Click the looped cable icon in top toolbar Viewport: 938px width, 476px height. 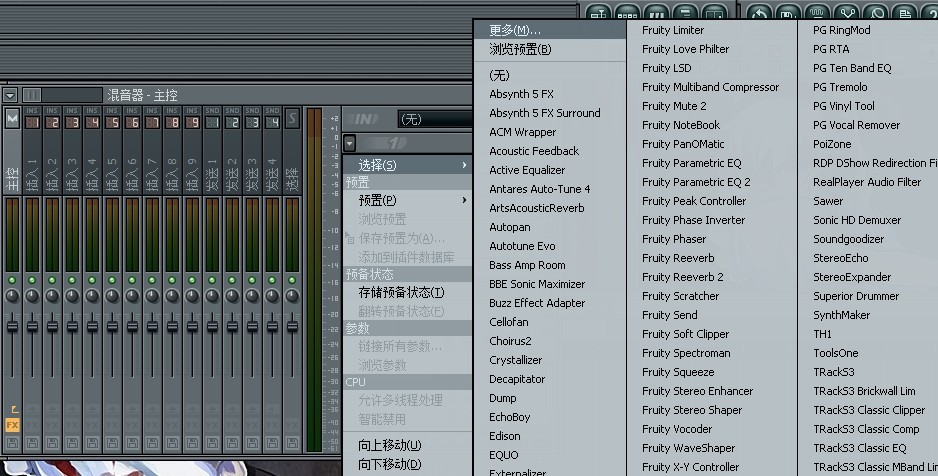coord(876,12)
